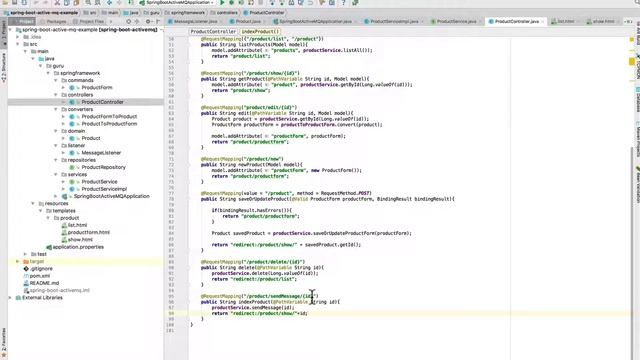The image size is (640, 360).
Task: Click the indexProduct() editor breadcrumb
Action: click(x=260, y=31)
